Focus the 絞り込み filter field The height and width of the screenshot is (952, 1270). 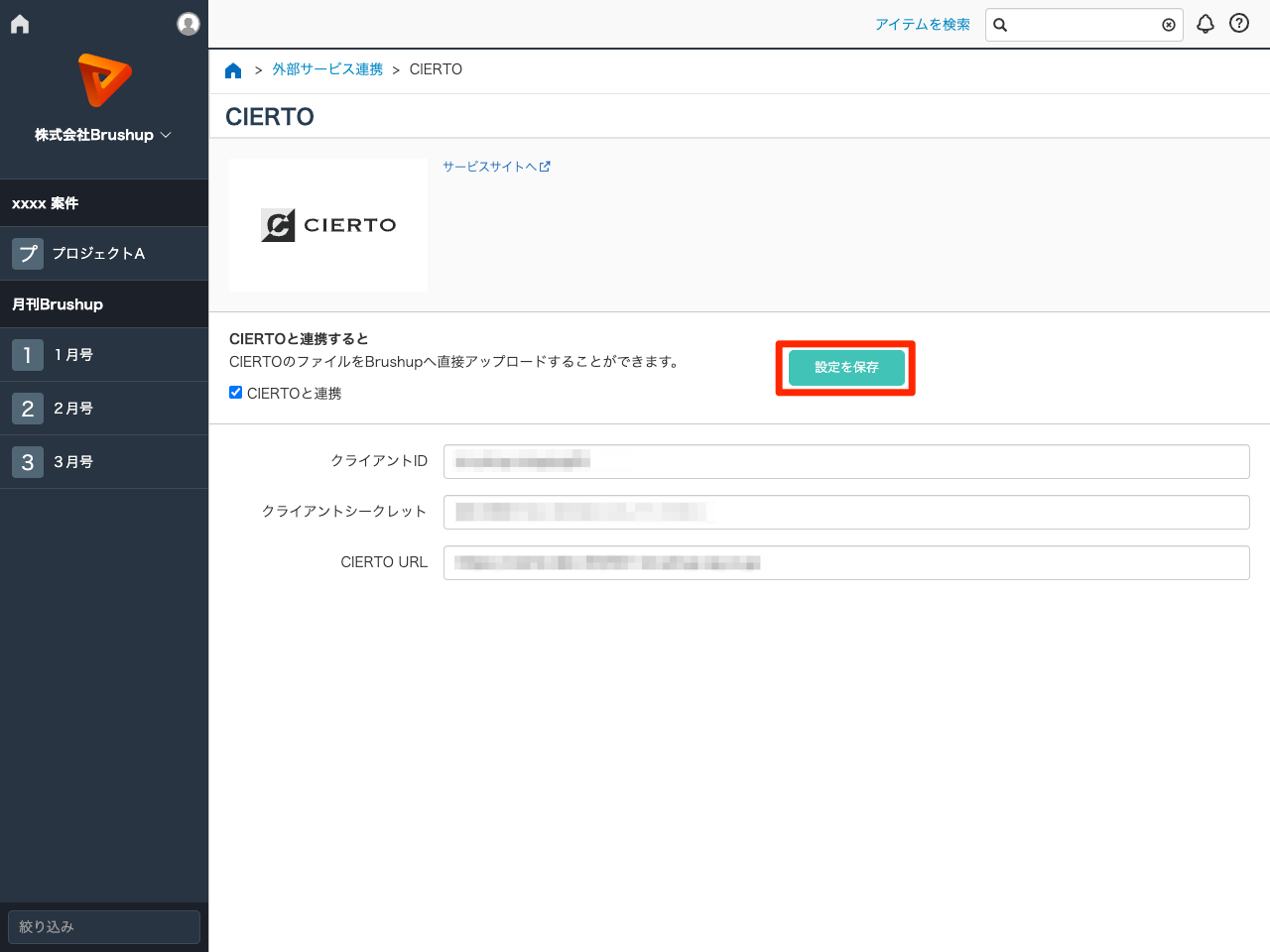pyautogui.click(x=104, y=927)
